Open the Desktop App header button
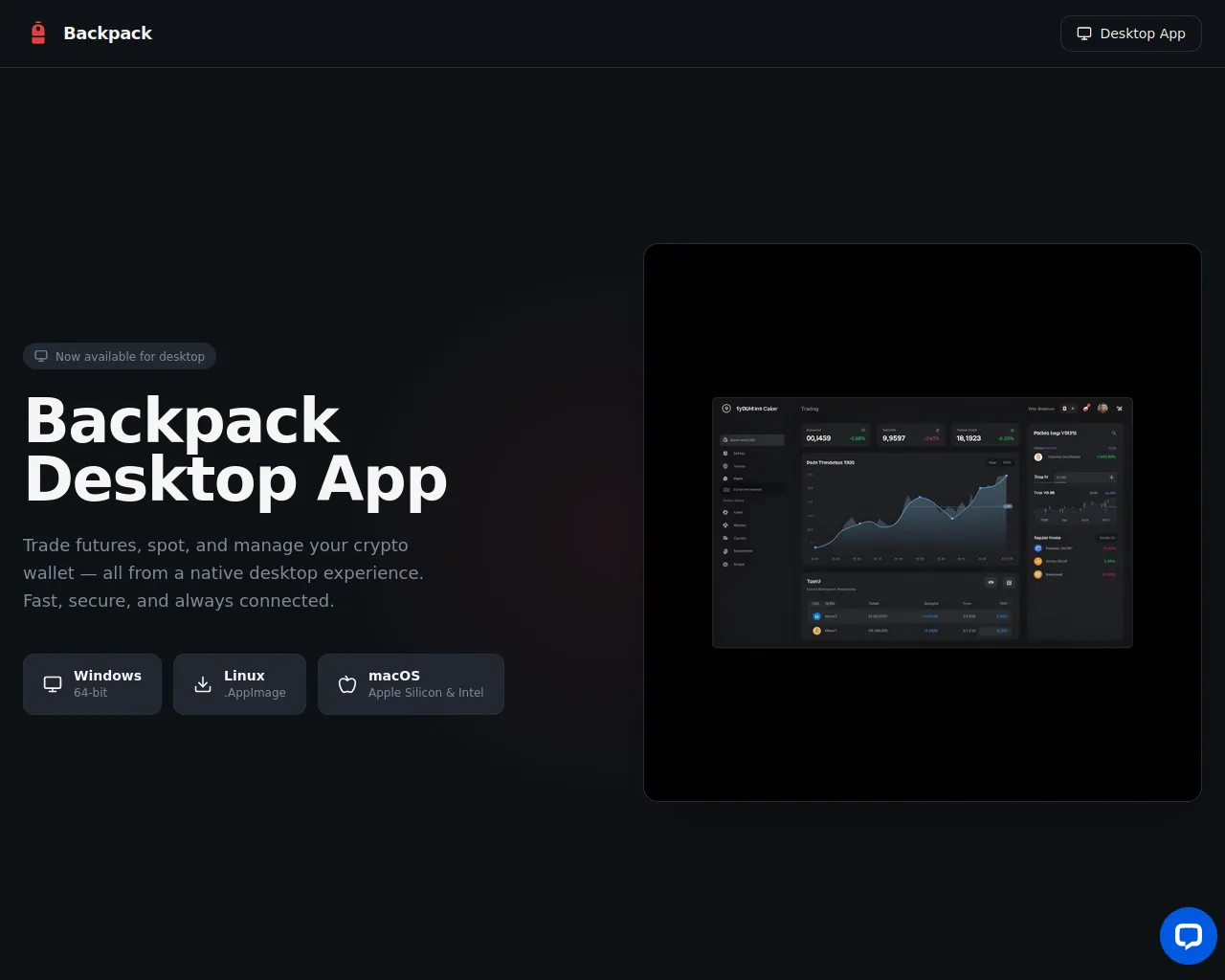 (1130, 33)
